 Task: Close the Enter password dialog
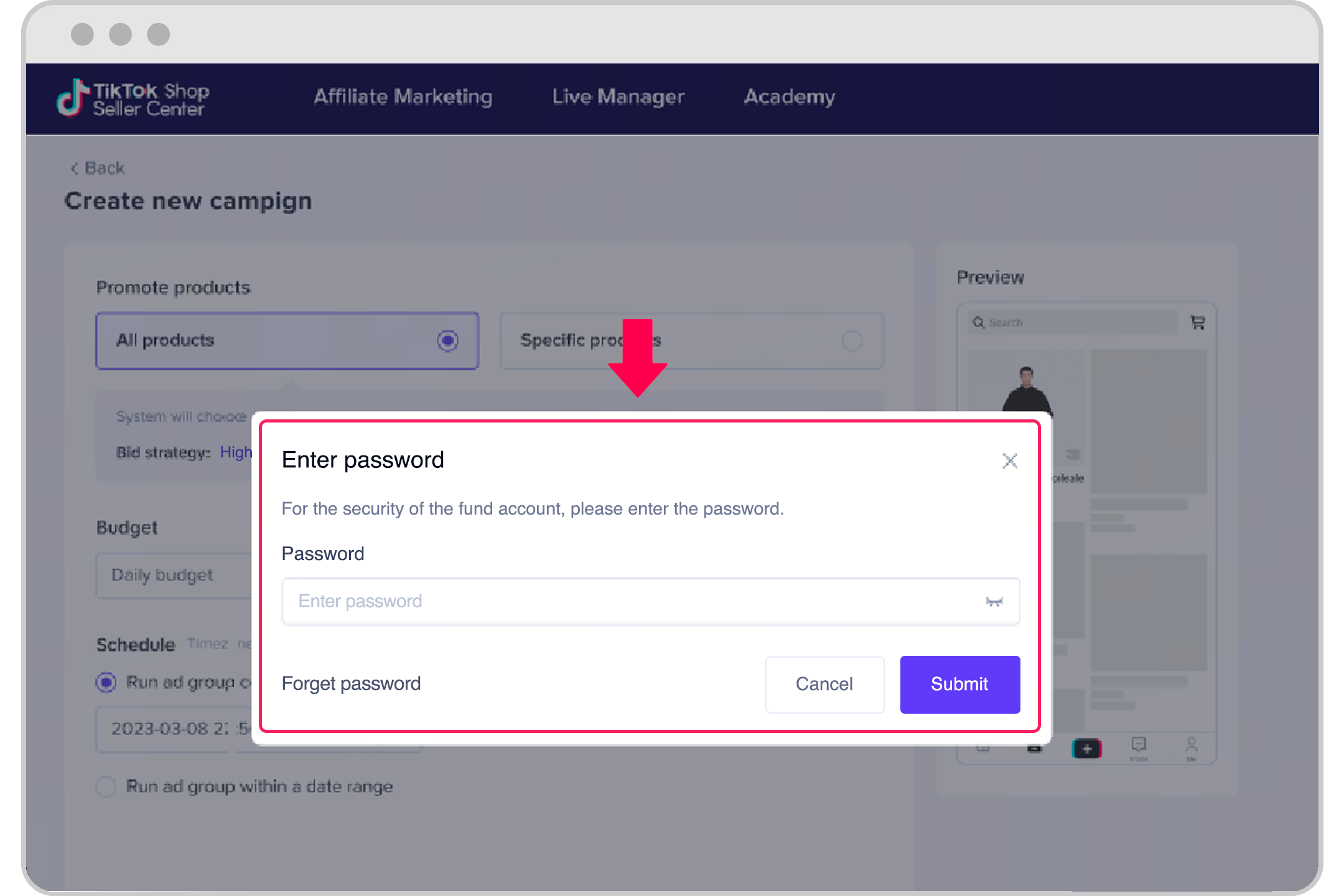click(x=1009, y=461)
